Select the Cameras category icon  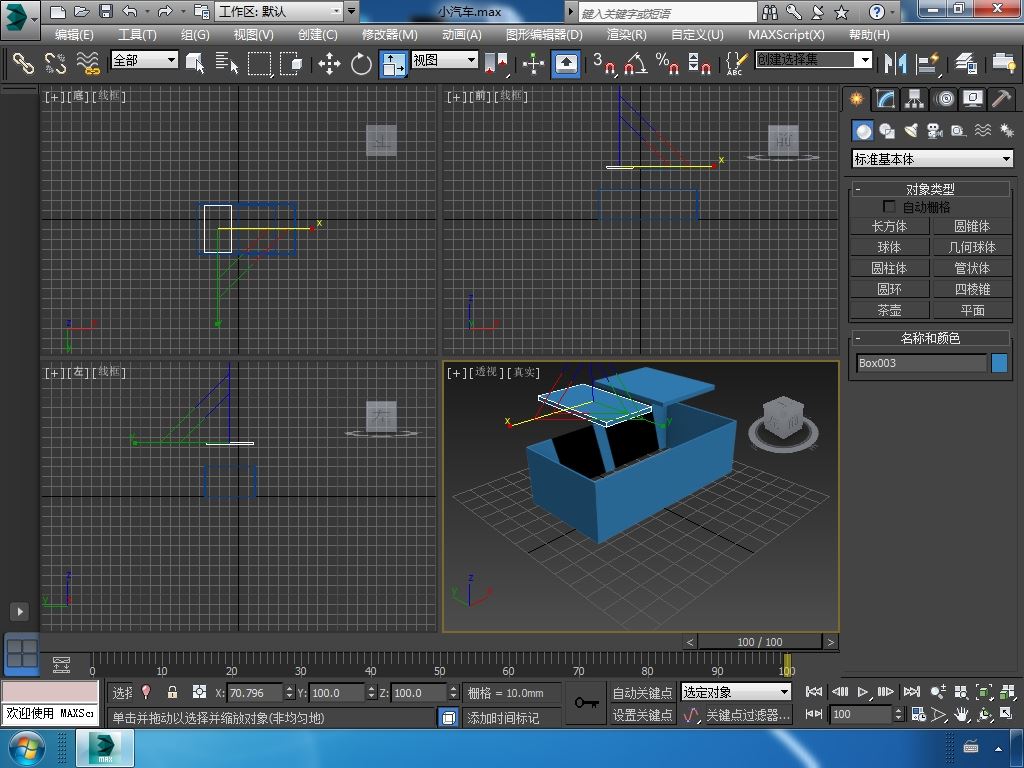pos(935,131)
